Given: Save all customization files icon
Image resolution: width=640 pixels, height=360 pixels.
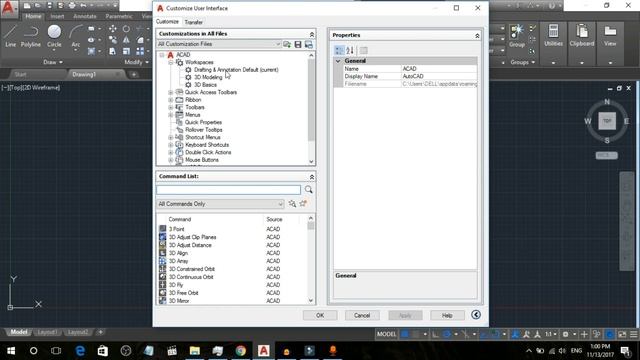Looking at the screenshot, I should click(298, 44).
